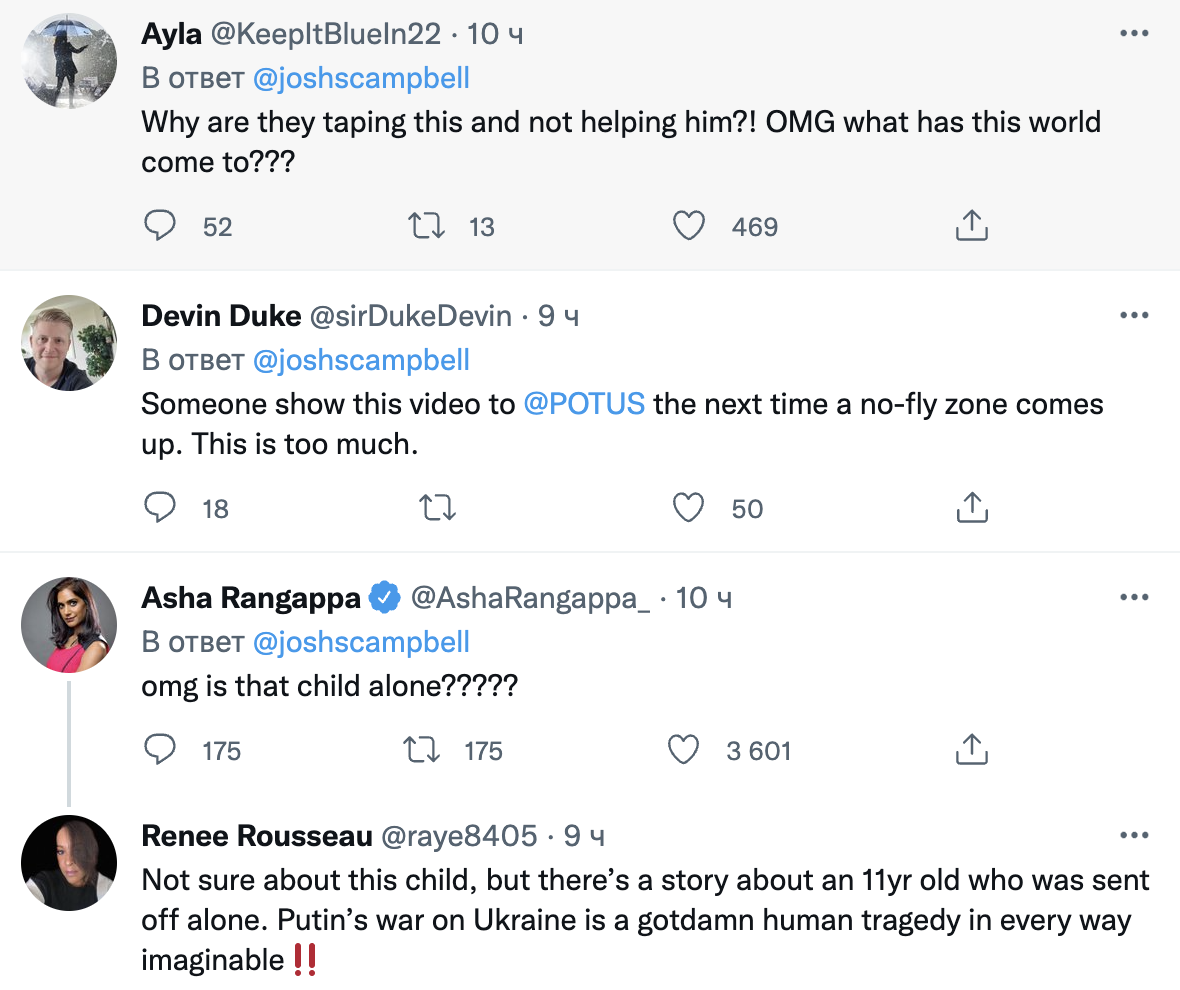Open more options on Ayla's tweet
Viewport: 1180px width, 990px height.
pos(1134,34)
